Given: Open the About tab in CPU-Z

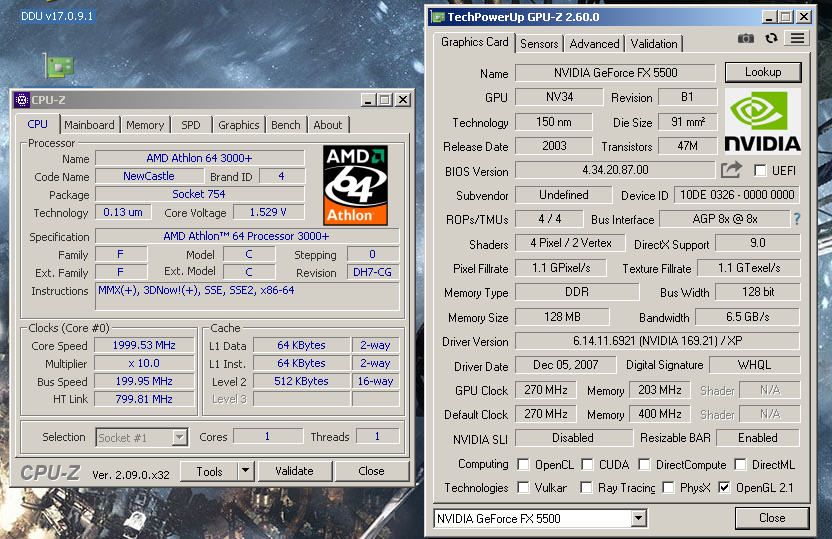Looking at the screenshot, I should tap(327, 125).
